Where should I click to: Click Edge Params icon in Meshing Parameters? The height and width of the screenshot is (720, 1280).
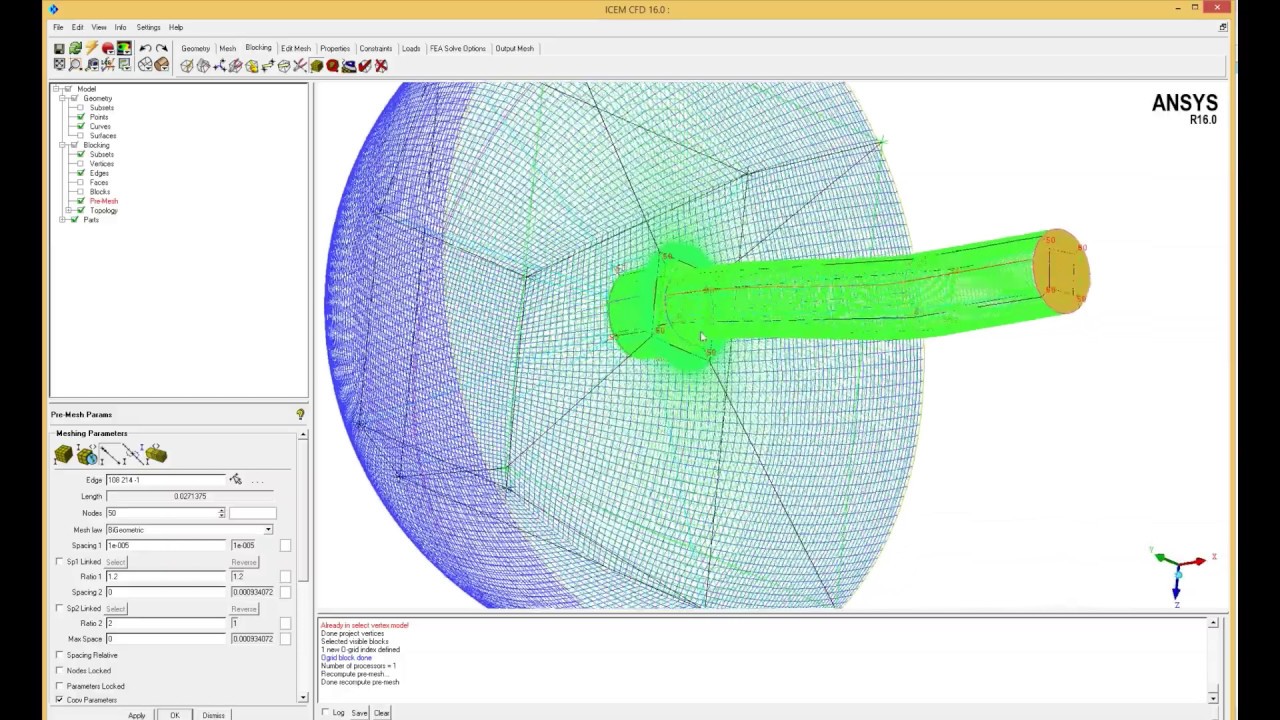point(110,455)
